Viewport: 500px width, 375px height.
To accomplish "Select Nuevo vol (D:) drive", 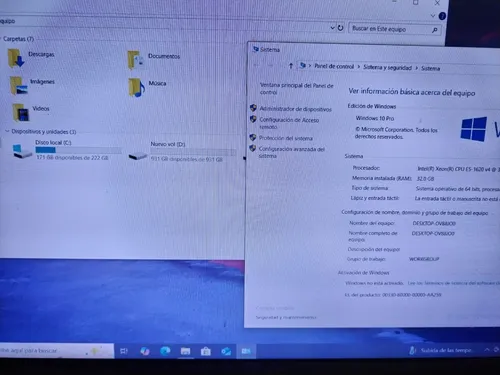I will (x=182, y=152).
